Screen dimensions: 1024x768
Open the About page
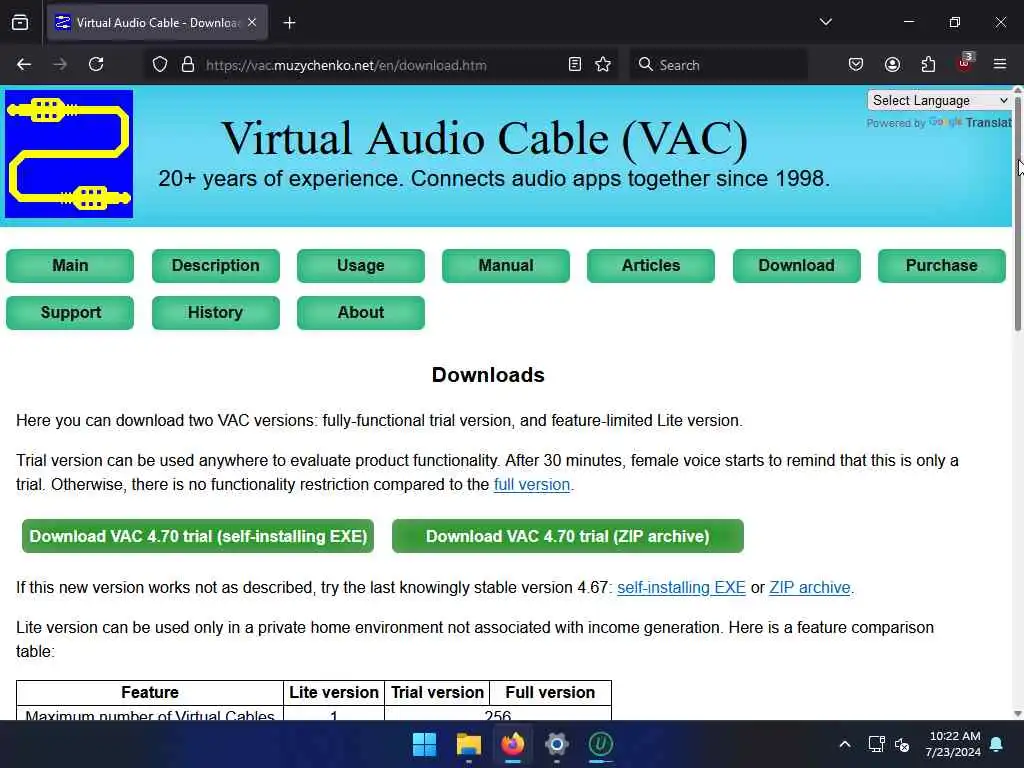[360, 313]
